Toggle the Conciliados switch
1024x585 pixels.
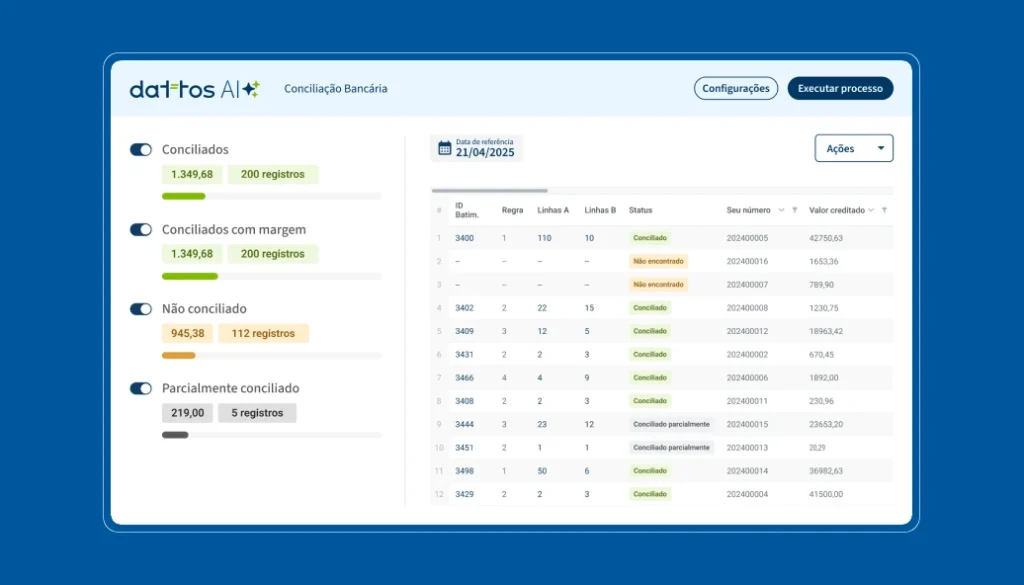(x=141, y=149)
